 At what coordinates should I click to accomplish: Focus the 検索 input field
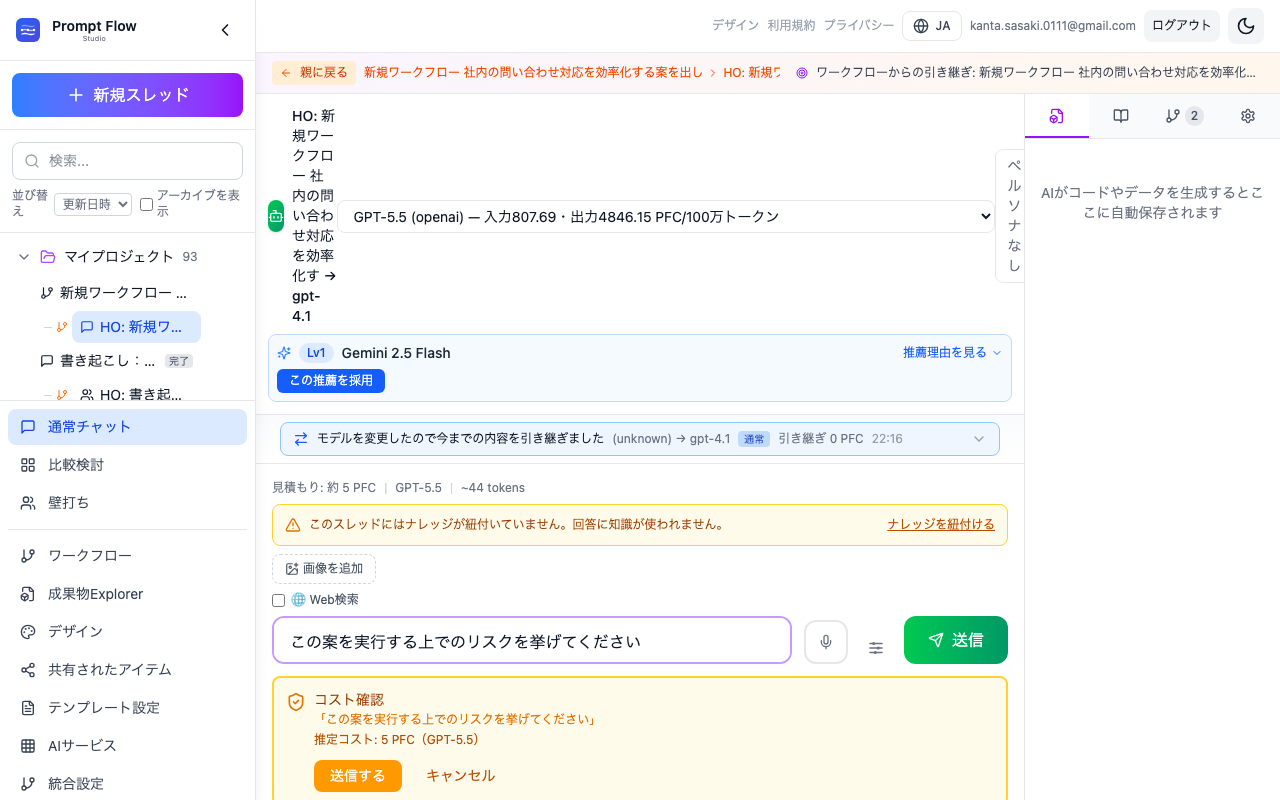coord(127,161)
